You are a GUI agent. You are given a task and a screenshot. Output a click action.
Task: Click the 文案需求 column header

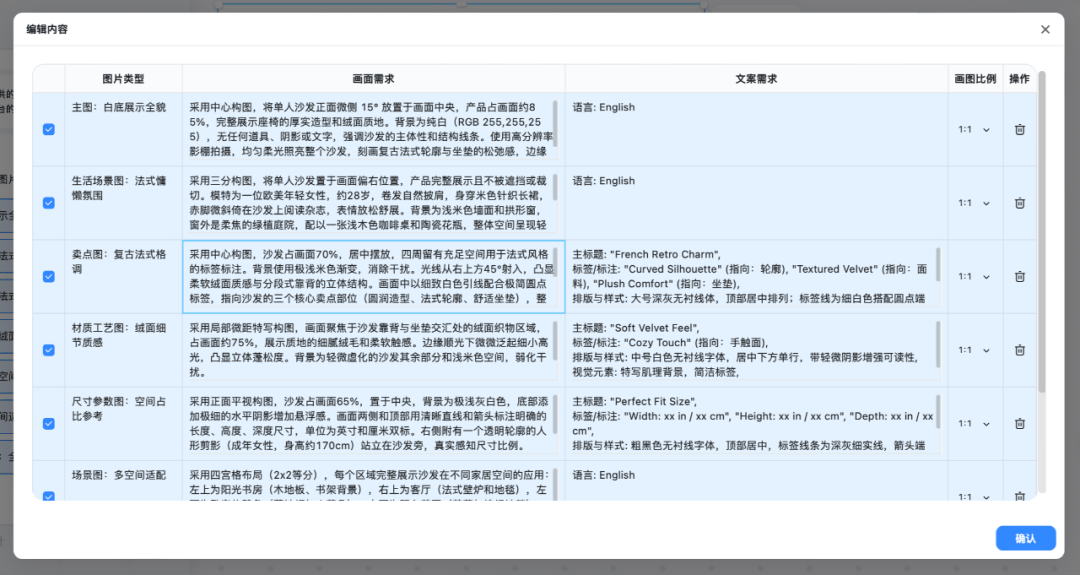[756, 79]
